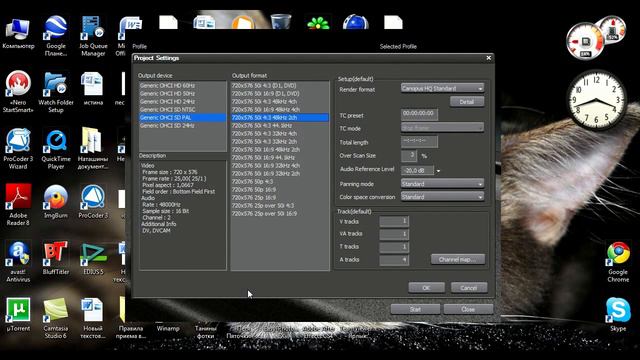
Task: Select format 720x576 50i 4:3 32kHz 2ch
Action: coord(280,142)
